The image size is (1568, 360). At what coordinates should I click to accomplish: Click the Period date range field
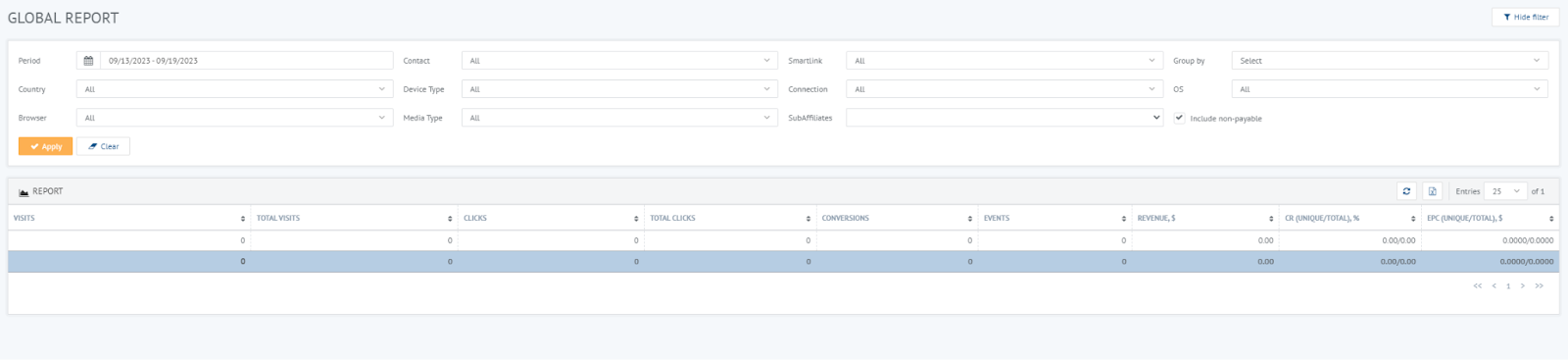click(246, 61)
